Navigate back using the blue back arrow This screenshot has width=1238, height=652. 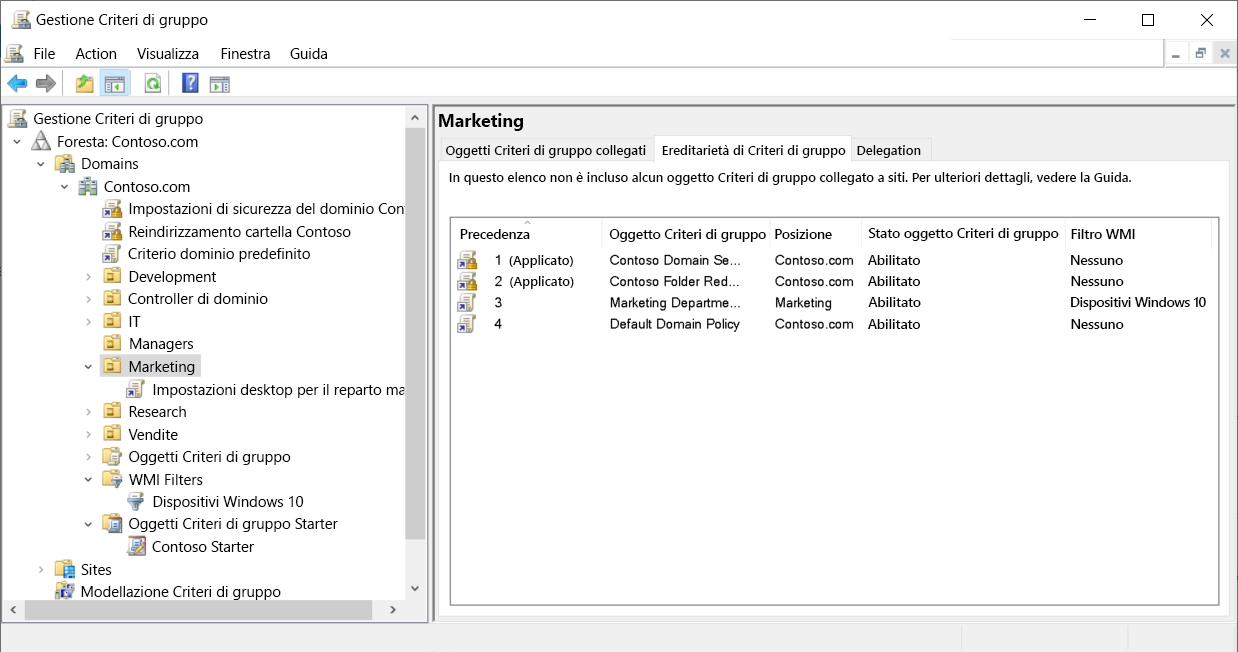pos(16,83)
